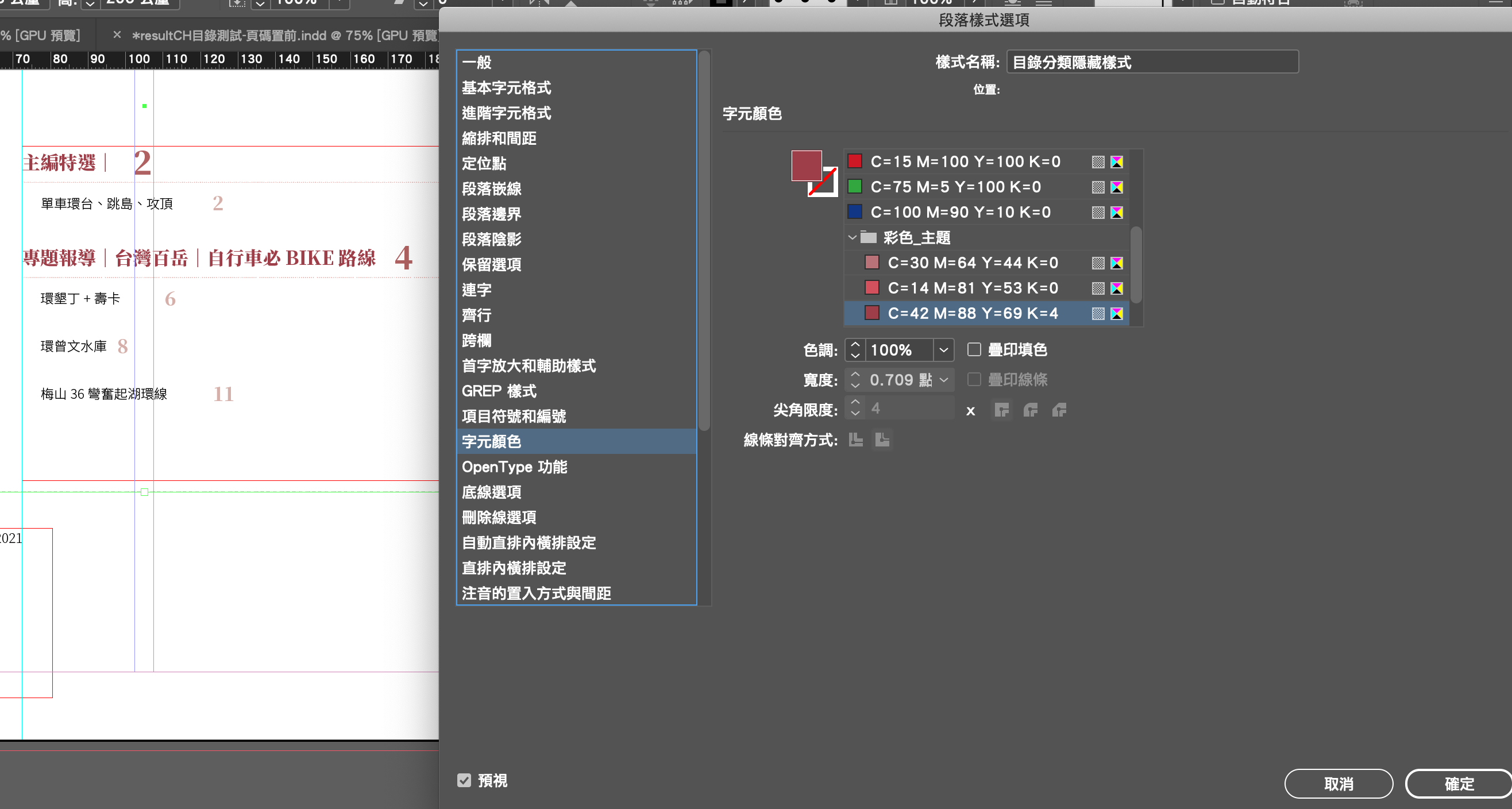Screen dimensions: 1512x809
Task: Click the first stroke alignment icon
Action: point(856,439)
